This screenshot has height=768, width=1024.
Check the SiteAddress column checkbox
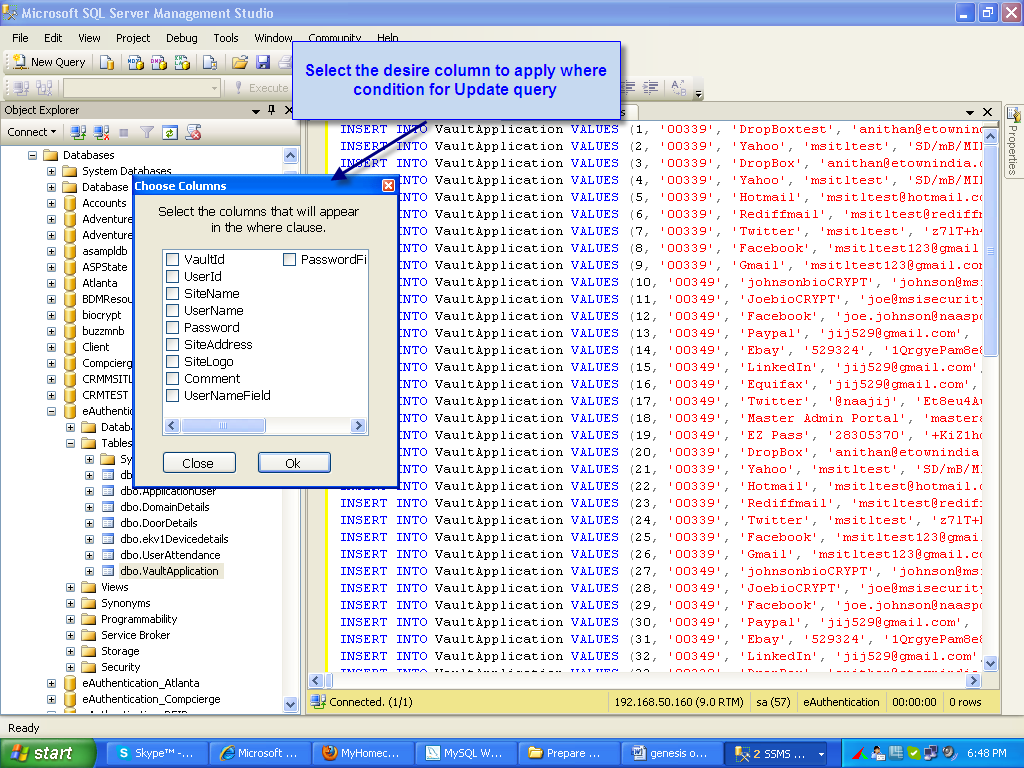coord(173,344)
